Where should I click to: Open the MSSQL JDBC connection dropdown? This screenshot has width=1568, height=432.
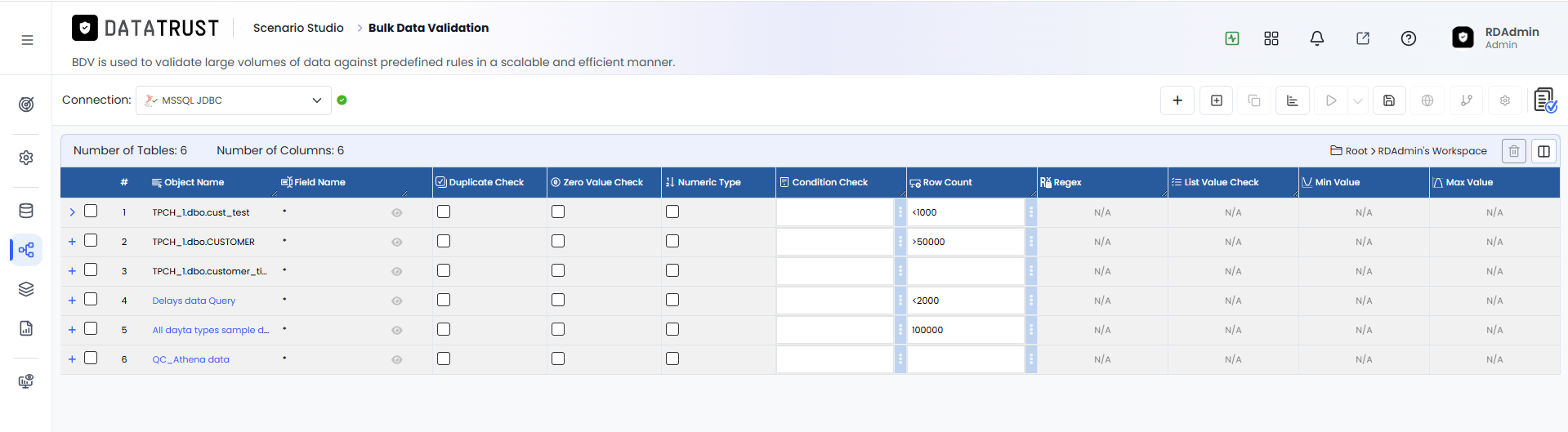pos(234,100)
